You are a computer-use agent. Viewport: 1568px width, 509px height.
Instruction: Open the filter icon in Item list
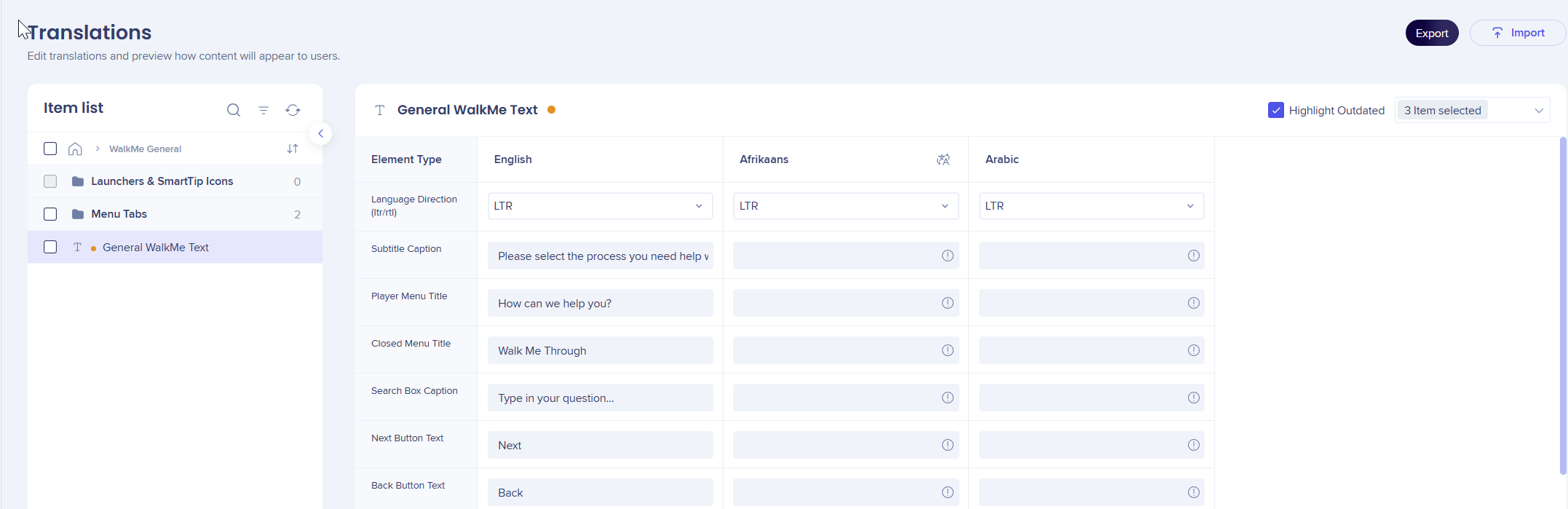tap(264, 110)
